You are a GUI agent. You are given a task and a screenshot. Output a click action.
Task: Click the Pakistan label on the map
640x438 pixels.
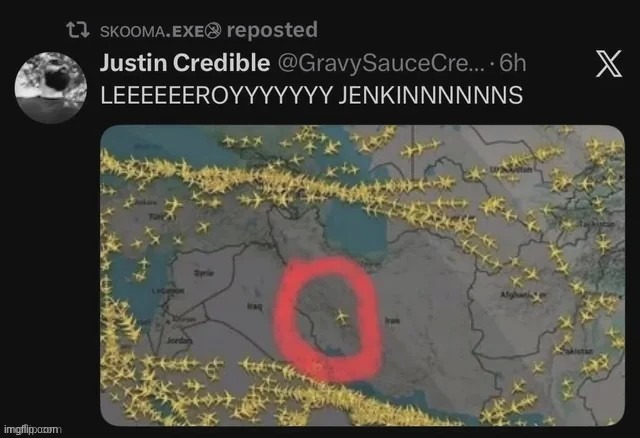(x=577, y=351)
